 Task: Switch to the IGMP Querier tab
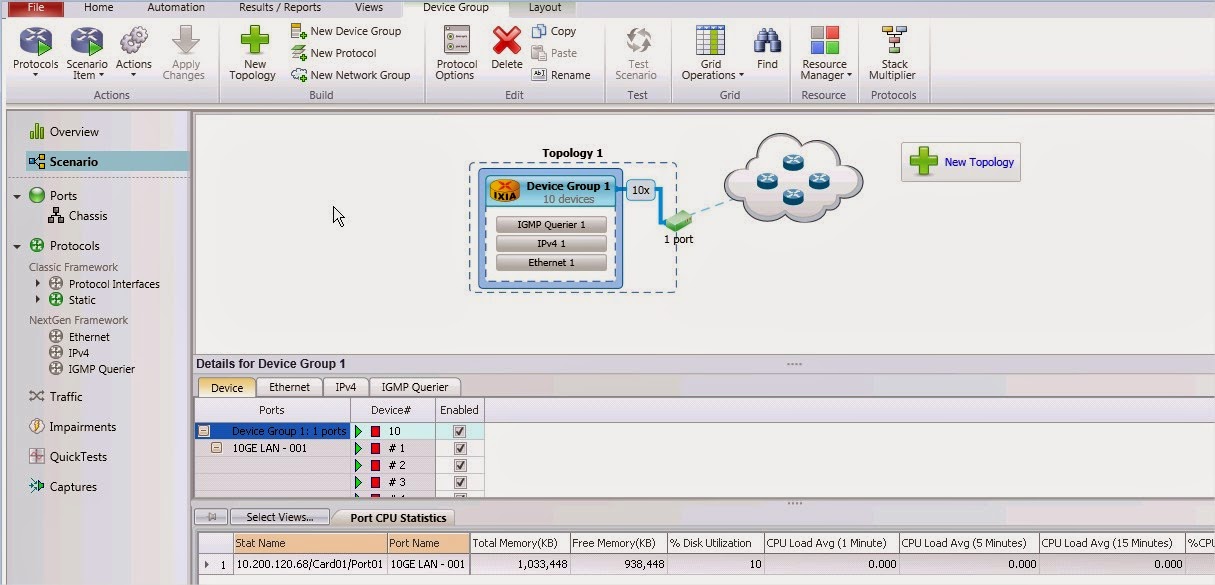pos(414,387)
